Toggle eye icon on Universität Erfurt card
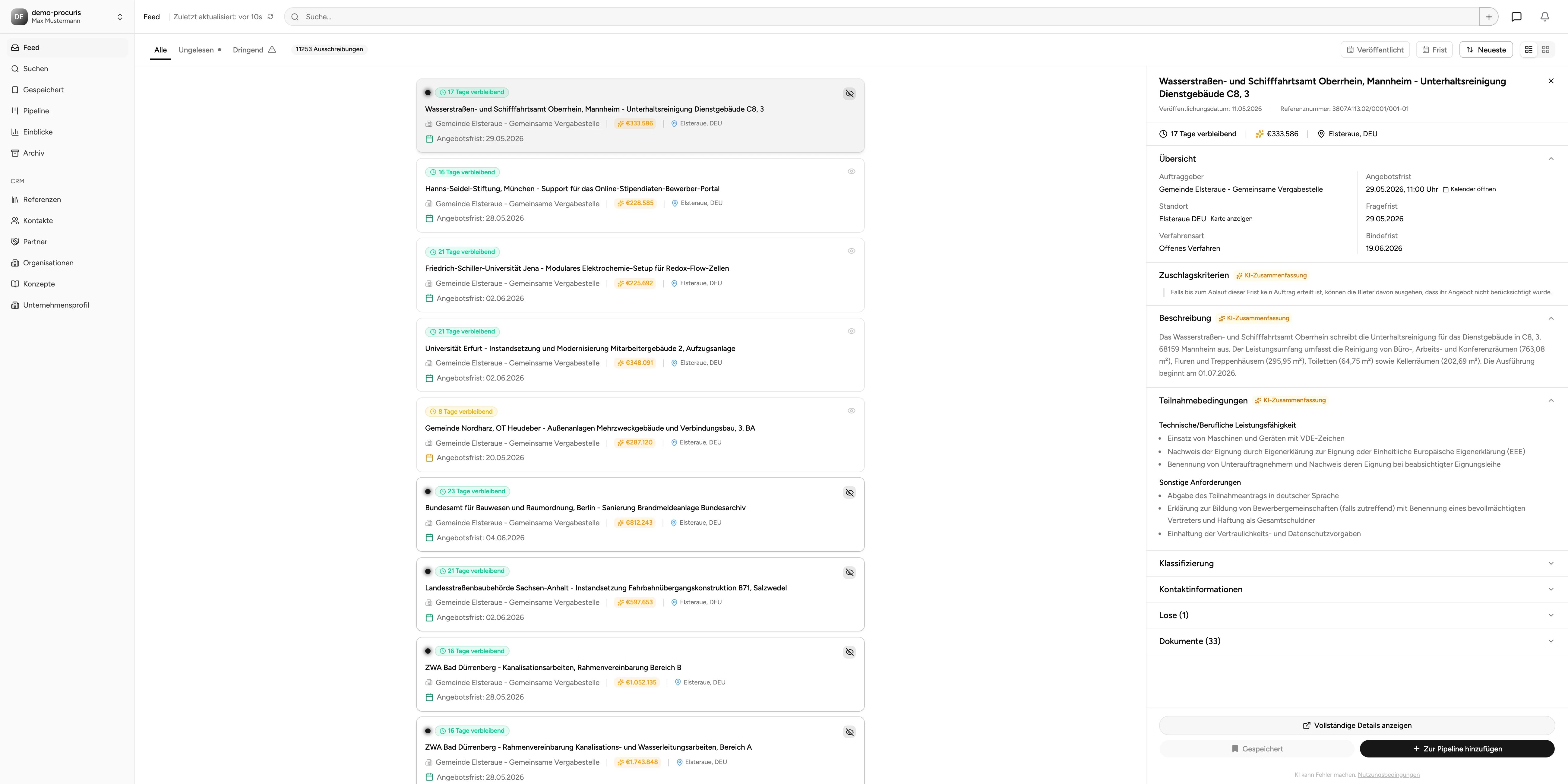The height and width of the screenshot is (784, 1568). 851,331
